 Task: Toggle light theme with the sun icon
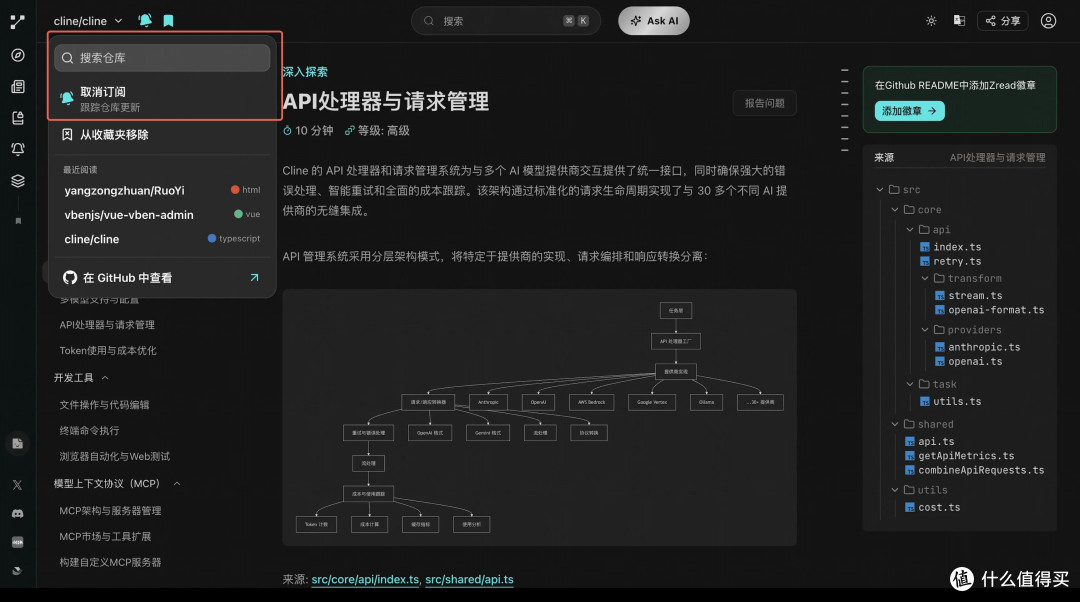tap(930, 20)
